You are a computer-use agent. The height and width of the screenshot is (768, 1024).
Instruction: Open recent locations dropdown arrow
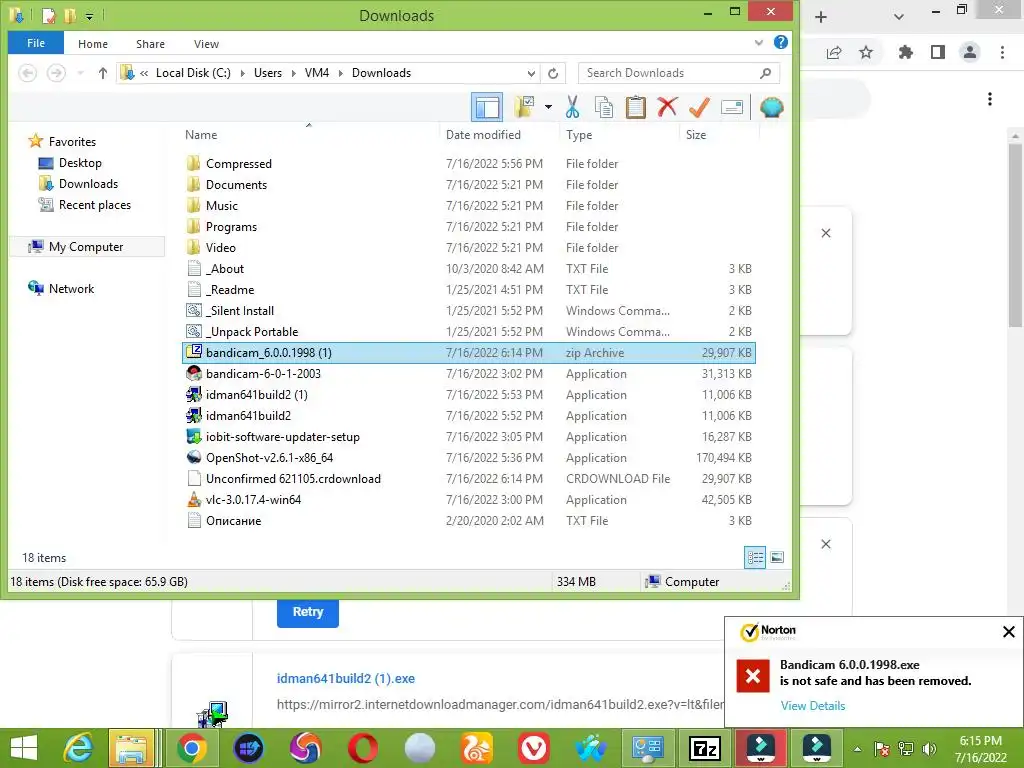80,73
